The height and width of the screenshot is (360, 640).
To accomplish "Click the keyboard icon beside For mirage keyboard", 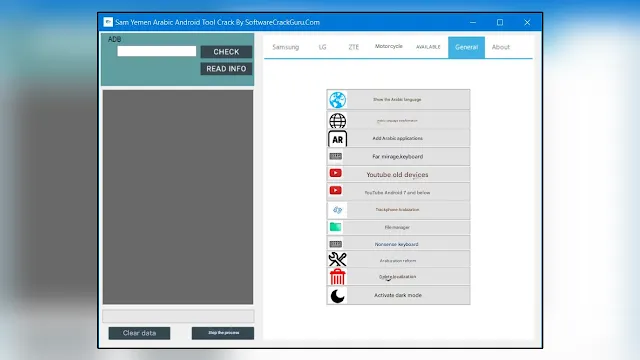I will [336, 156].
